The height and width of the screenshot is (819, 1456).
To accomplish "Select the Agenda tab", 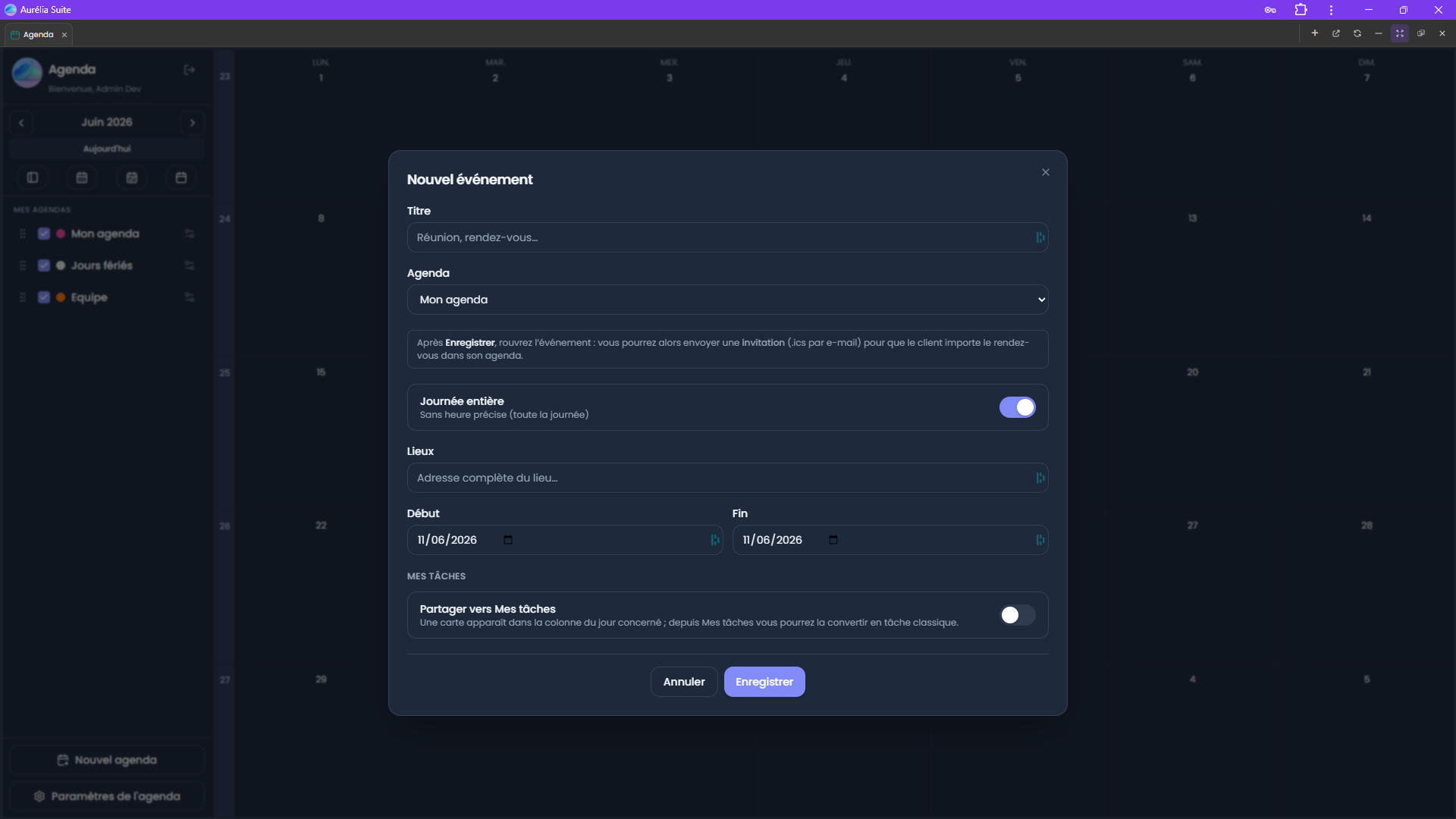I will [x=38, y=35].
